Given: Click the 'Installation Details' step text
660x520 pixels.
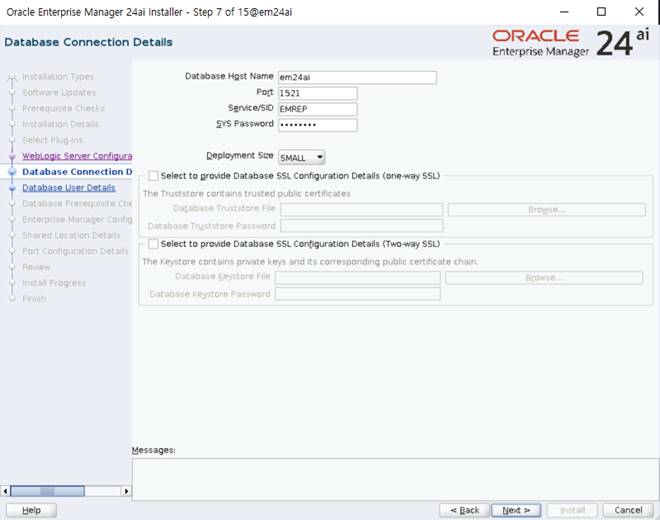Looking at the screenshot, I should (61, 124).
